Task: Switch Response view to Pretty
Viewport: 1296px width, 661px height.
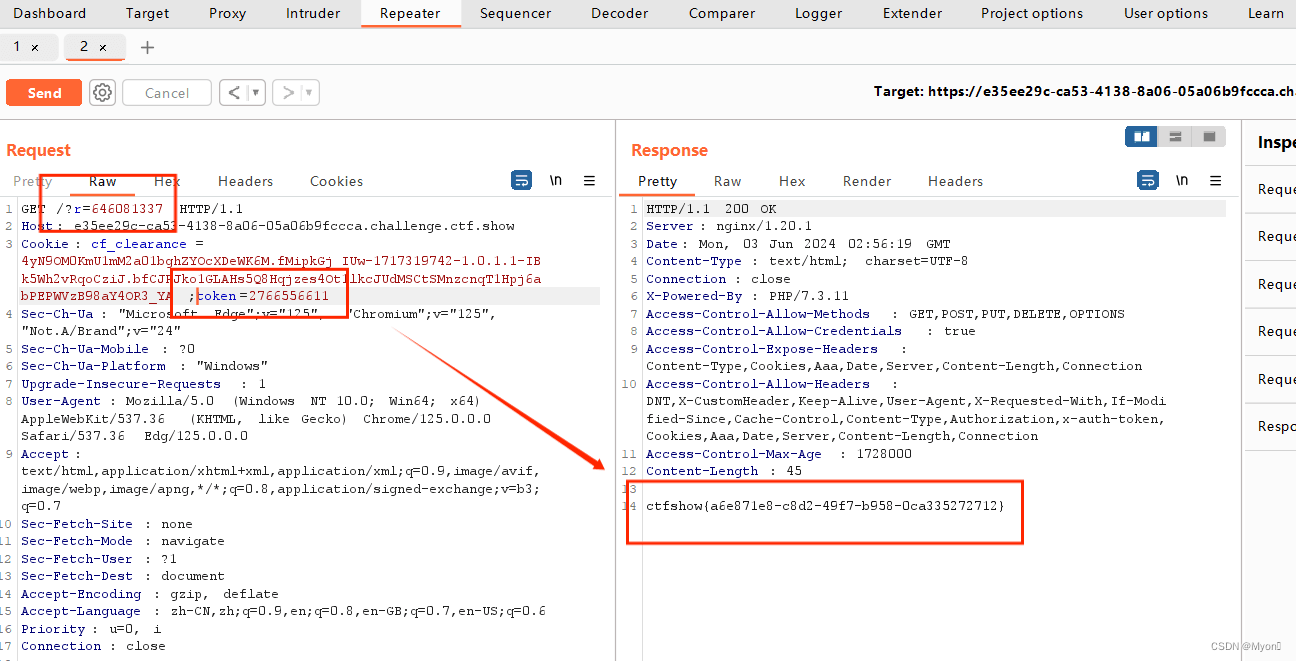Action: [x=657, y=181]
